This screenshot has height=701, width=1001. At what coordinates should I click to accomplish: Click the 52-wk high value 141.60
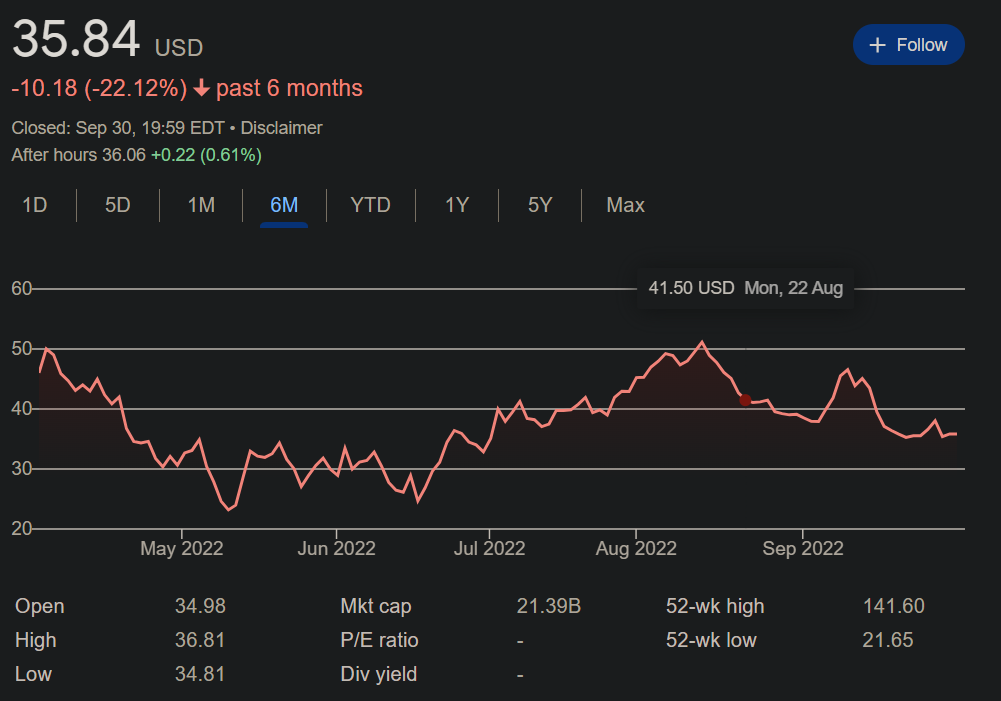tap(893, 606)
